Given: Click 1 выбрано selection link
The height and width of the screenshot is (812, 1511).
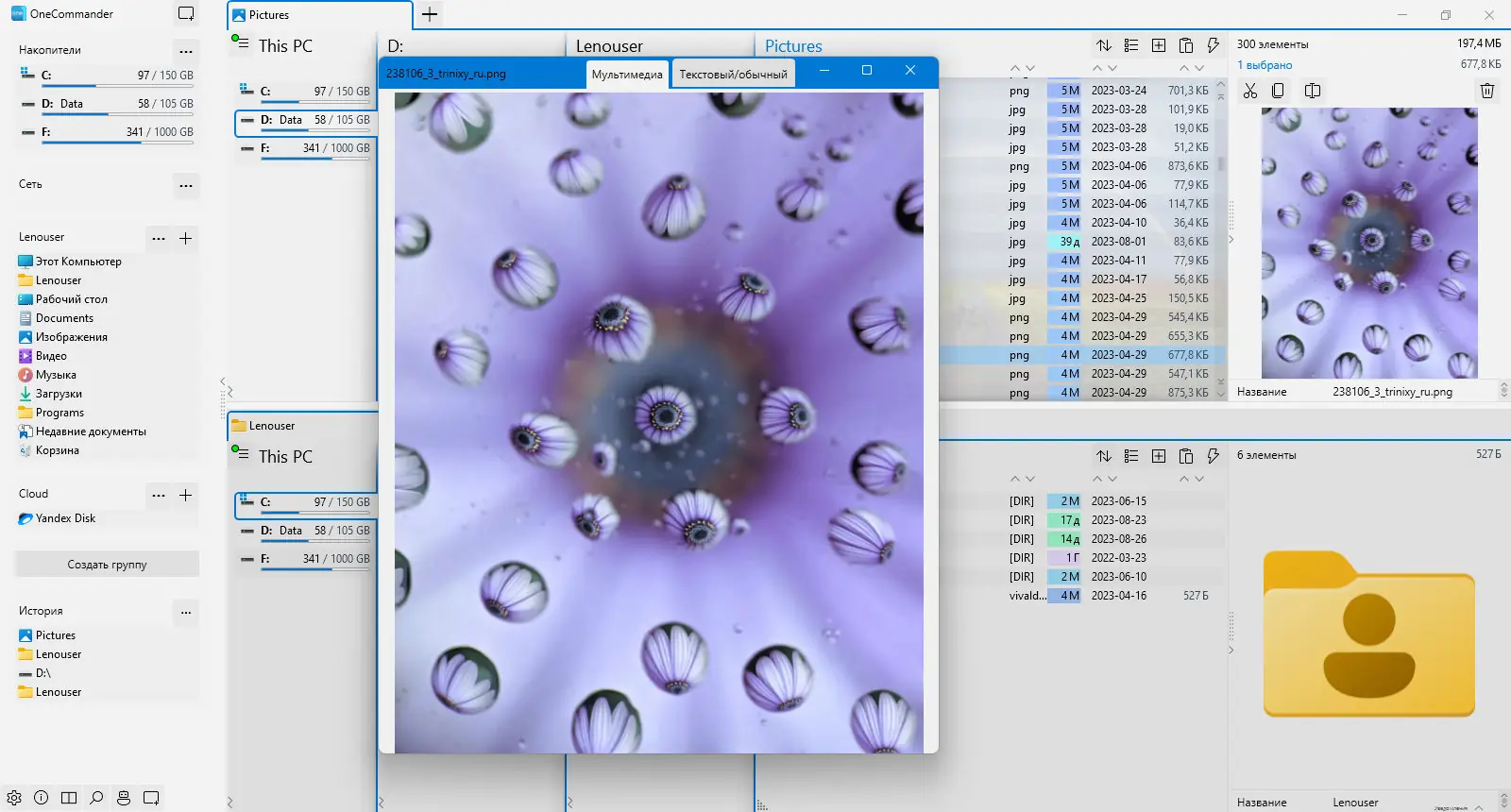Looking at the screenshot, I should point(1265,65).
